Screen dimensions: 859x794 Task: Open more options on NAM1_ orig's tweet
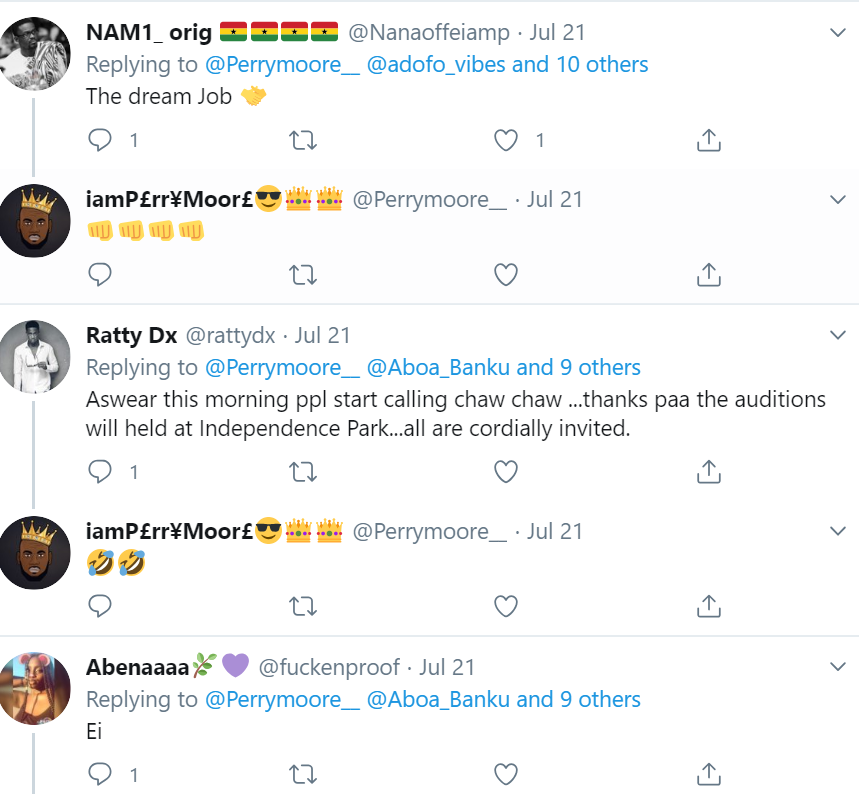pos(838,33)
